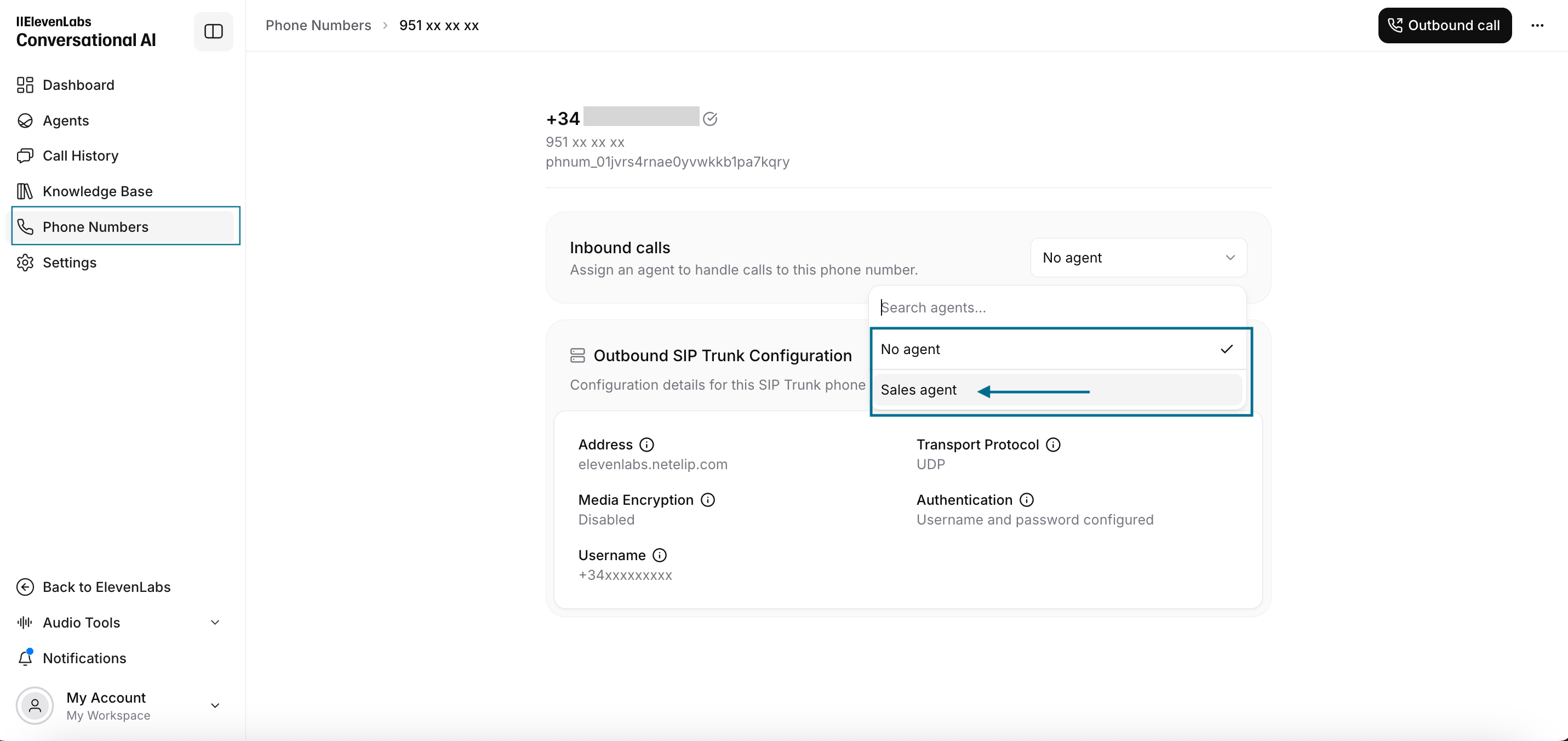Click the phnum_01jvrs4rnae0yvwkkb1pa7kqry ID text
Image resolution: width=1568 pixels, height=741 pixels.
pyautogui.click(x=667, y=162)
